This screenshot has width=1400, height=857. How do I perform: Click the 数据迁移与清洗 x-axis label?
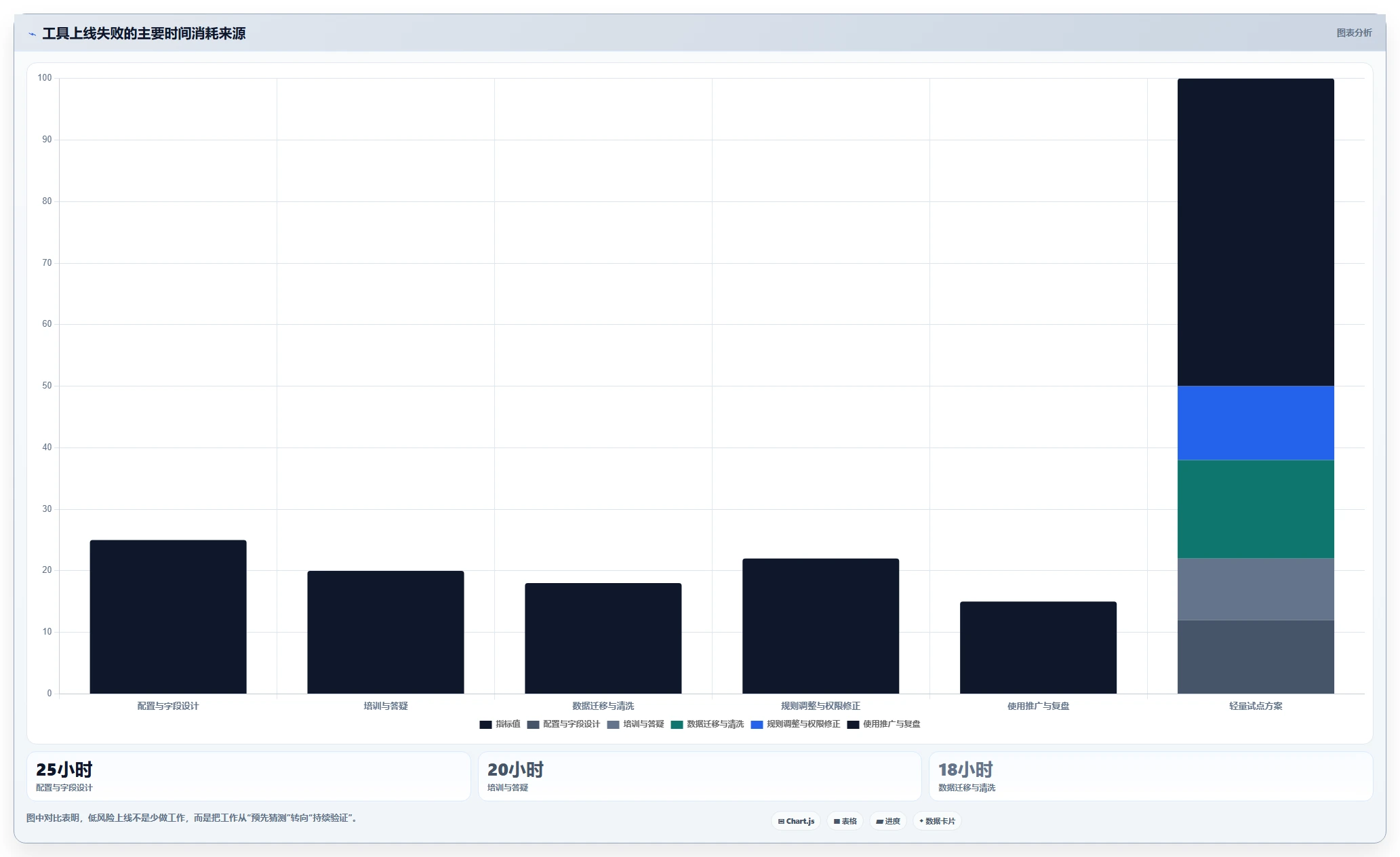click(603, 706)
